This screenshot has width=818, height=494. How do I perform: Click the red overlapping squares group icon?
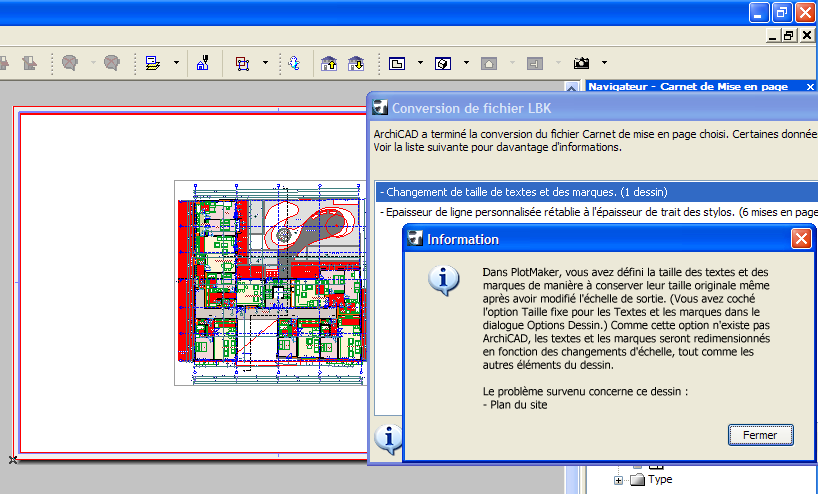242,64
